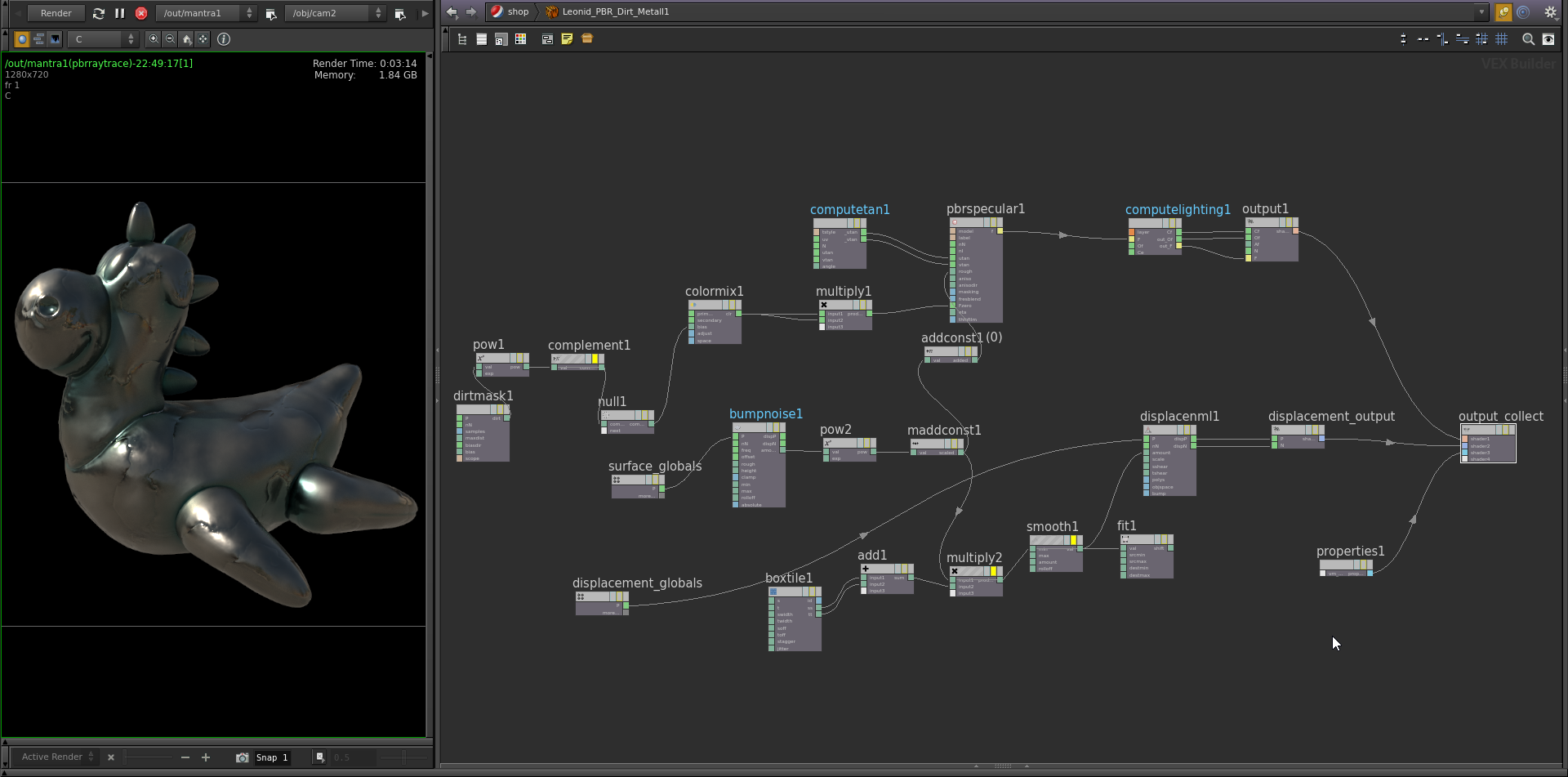The width and height of the screenshot is (1568, 777).
Task: Click the find nodes magnifier in top right toolbar
Action: point(1527,38)
